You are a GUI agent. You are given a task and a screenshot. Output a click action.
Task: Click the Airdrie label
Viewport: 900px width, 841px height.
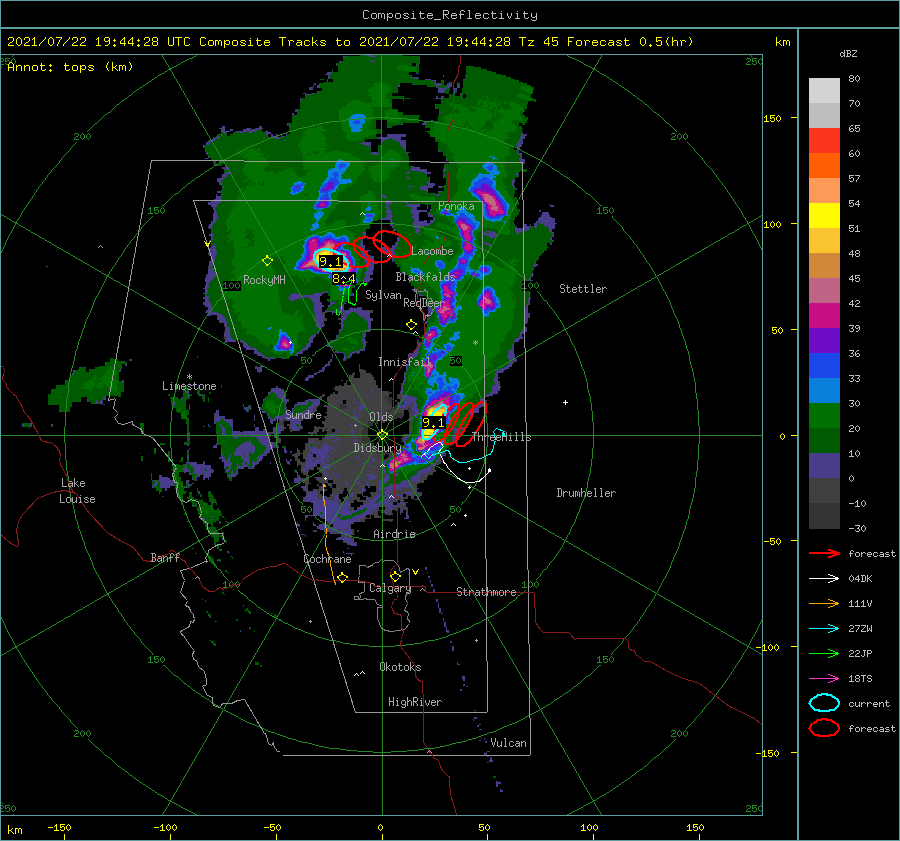pyautogui.click(x=394, y=534)
